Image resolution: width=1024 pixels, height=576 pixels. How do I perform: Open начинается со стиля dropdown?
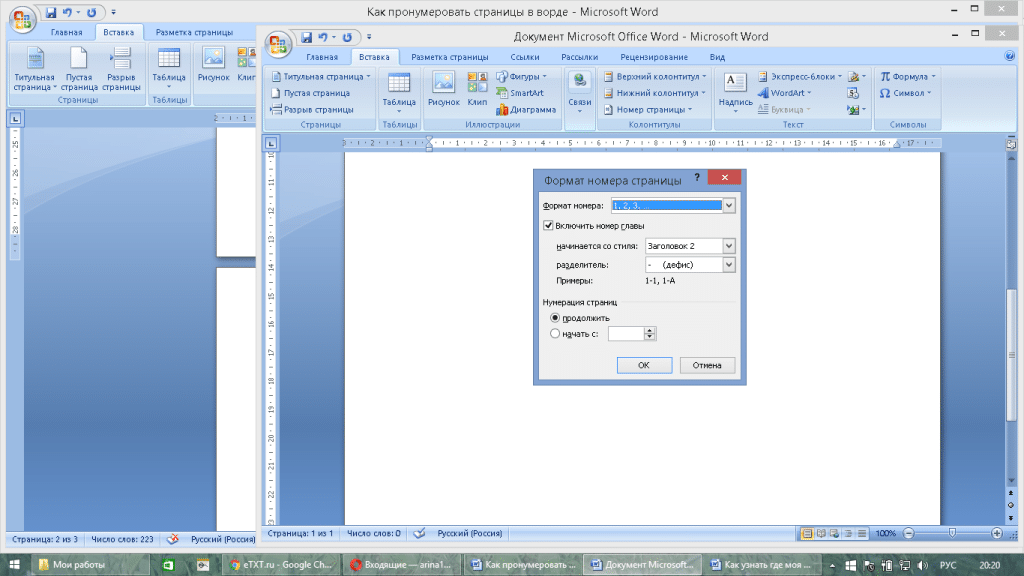pyautogui.click(x=729, y=246)
